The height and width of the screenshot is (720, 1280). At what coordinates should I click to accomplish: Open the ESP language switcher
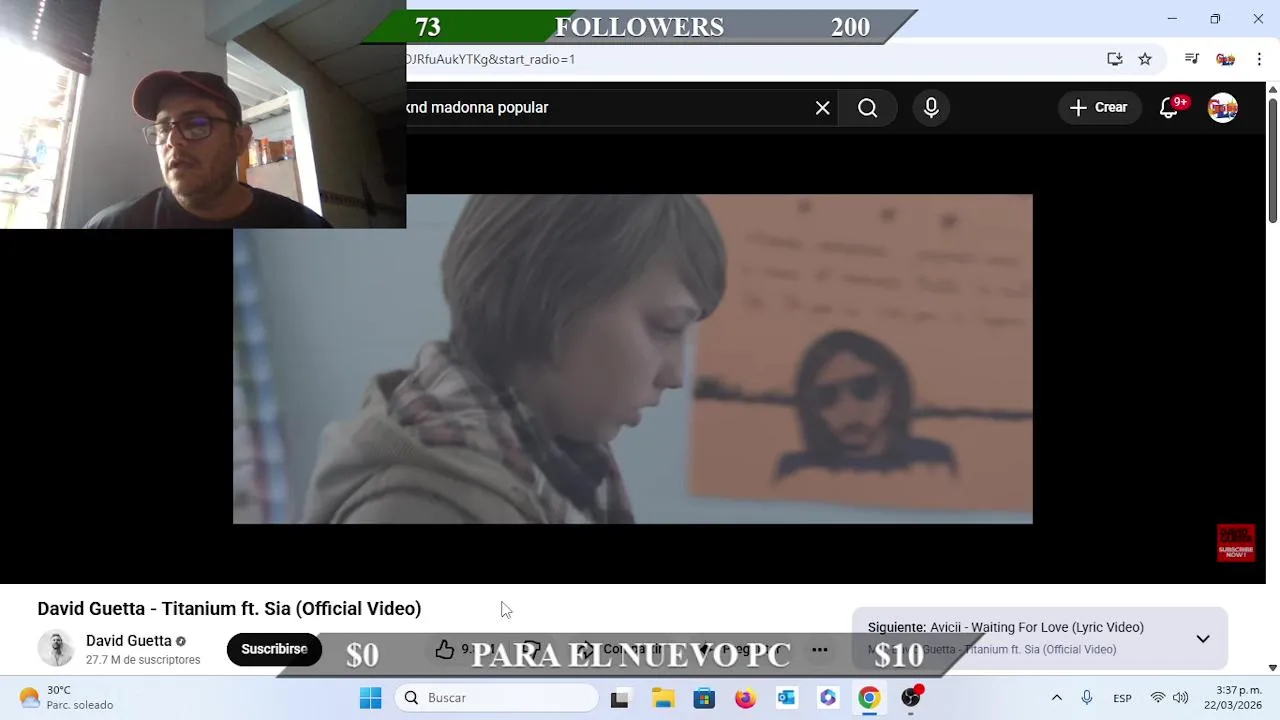pyautogui.click(x=1122, y=698)
